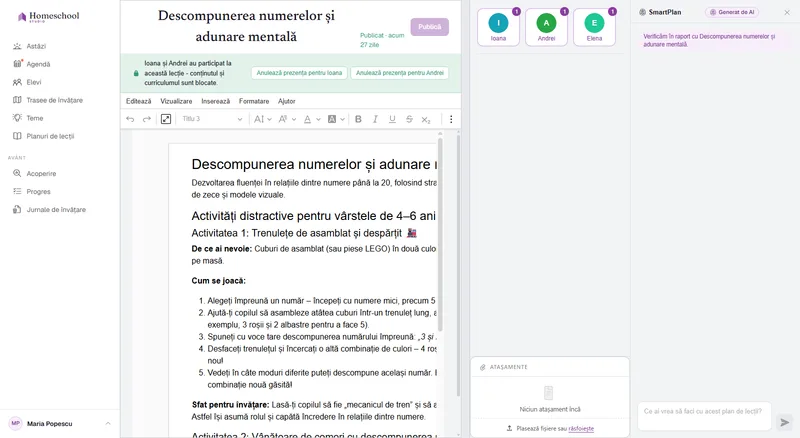Apply italic formatting
The width and height of the screenshot is (800, 438).
coord(375,119)
